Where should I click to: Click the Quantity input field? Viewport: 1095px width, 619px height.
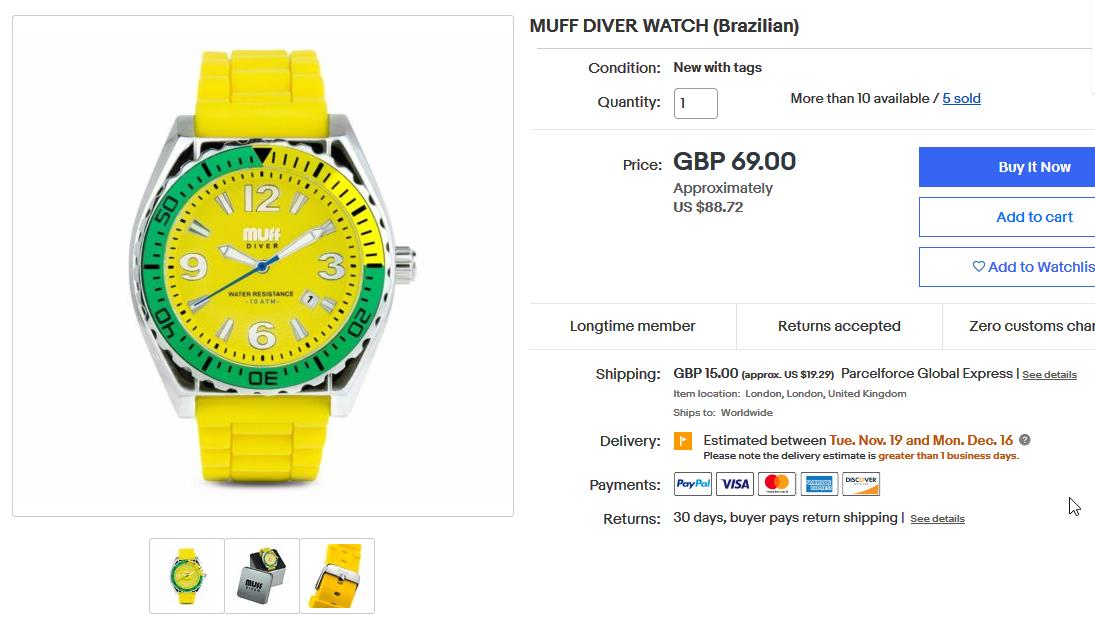click(x=696, y=103)
